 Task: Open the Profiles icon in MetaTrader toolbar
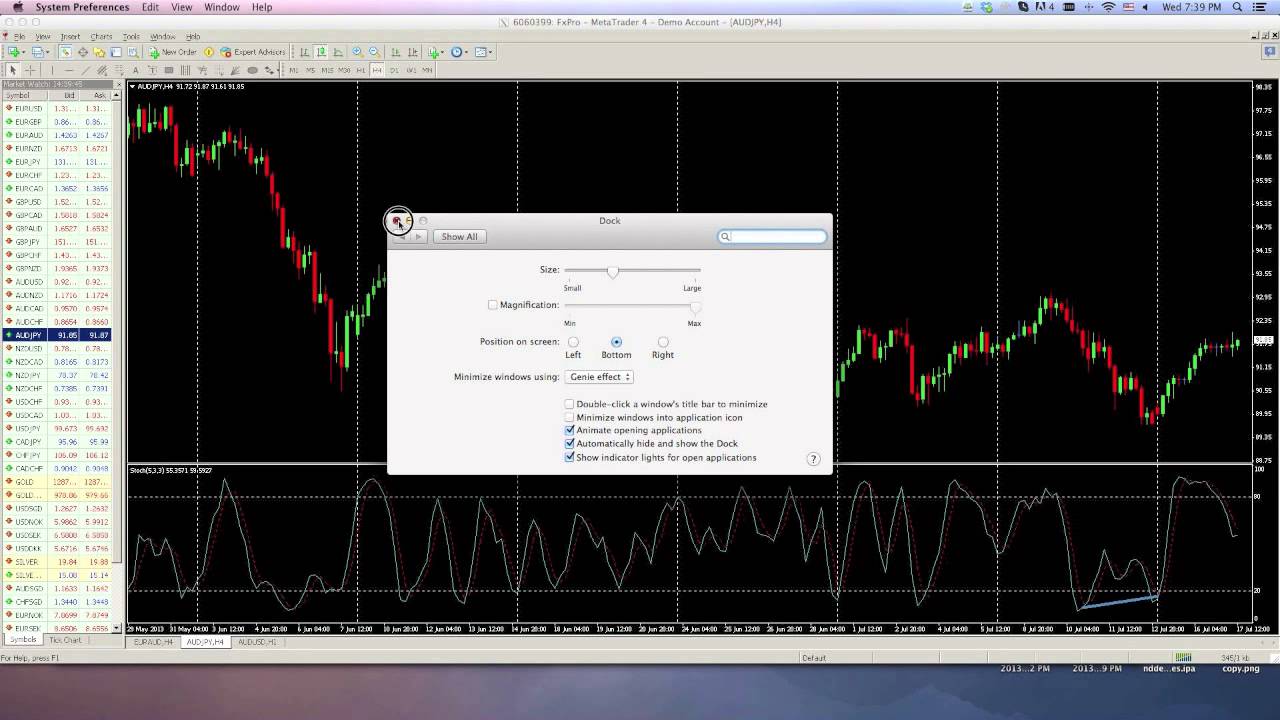[38, 52]
